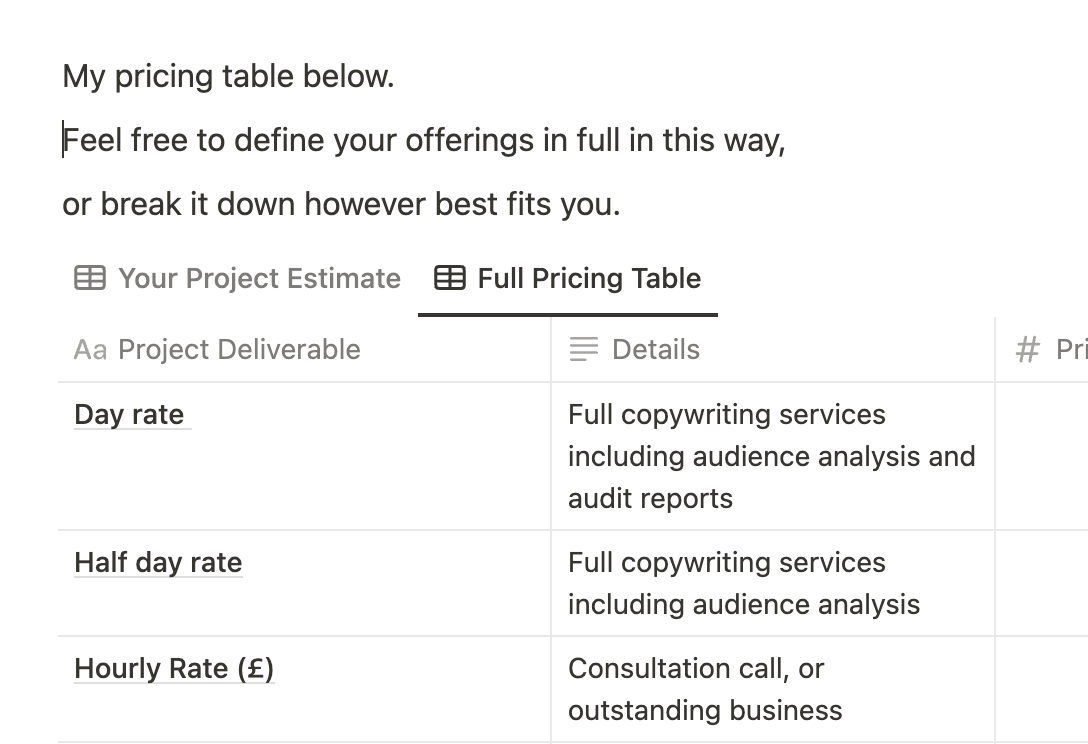Click the text lines icon beside Details
1088x744 pixels.
(x=584, y=350)
